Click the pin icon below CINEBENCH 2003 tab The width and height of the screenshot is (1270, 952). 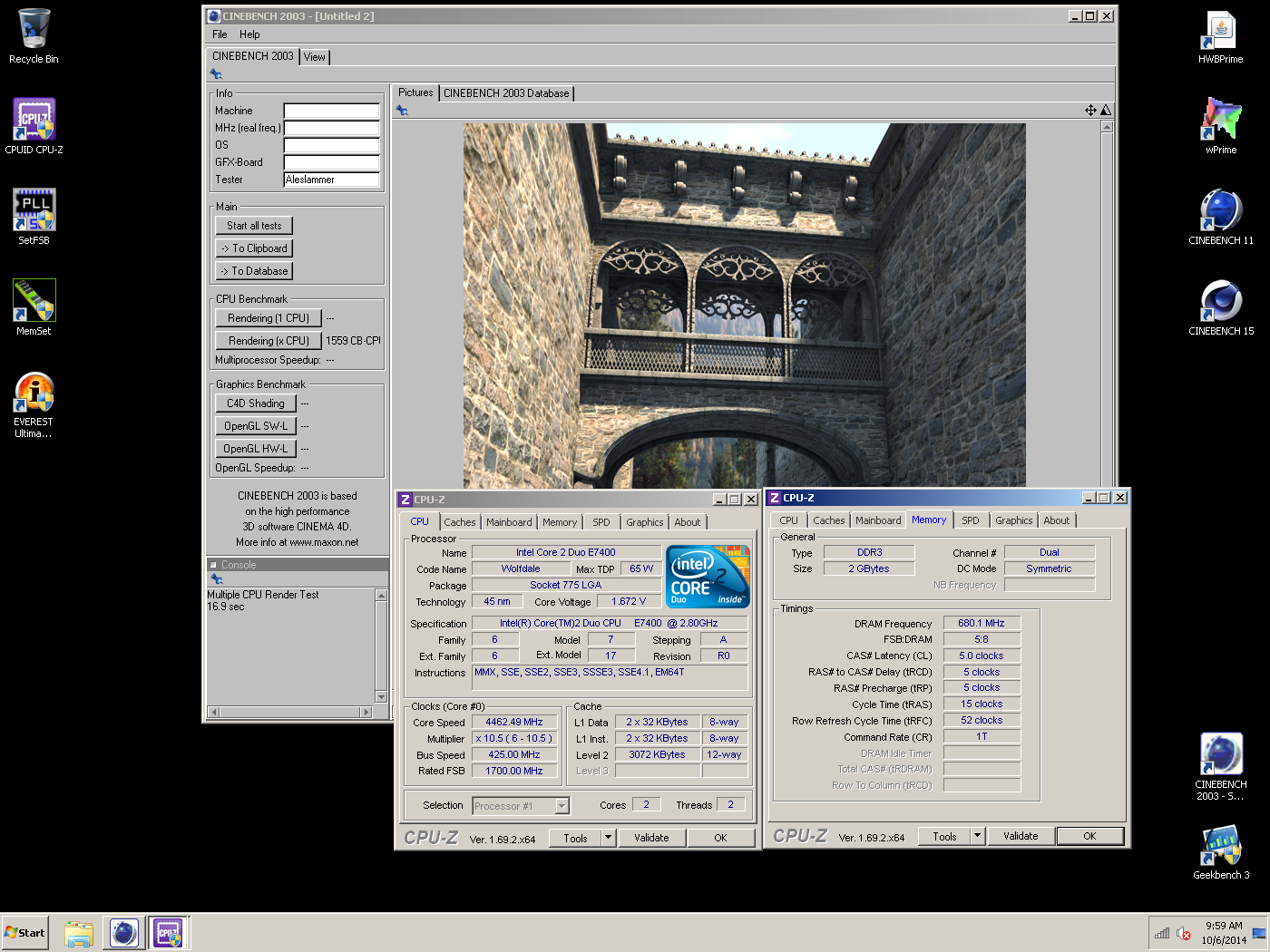(x=216, y=74)
